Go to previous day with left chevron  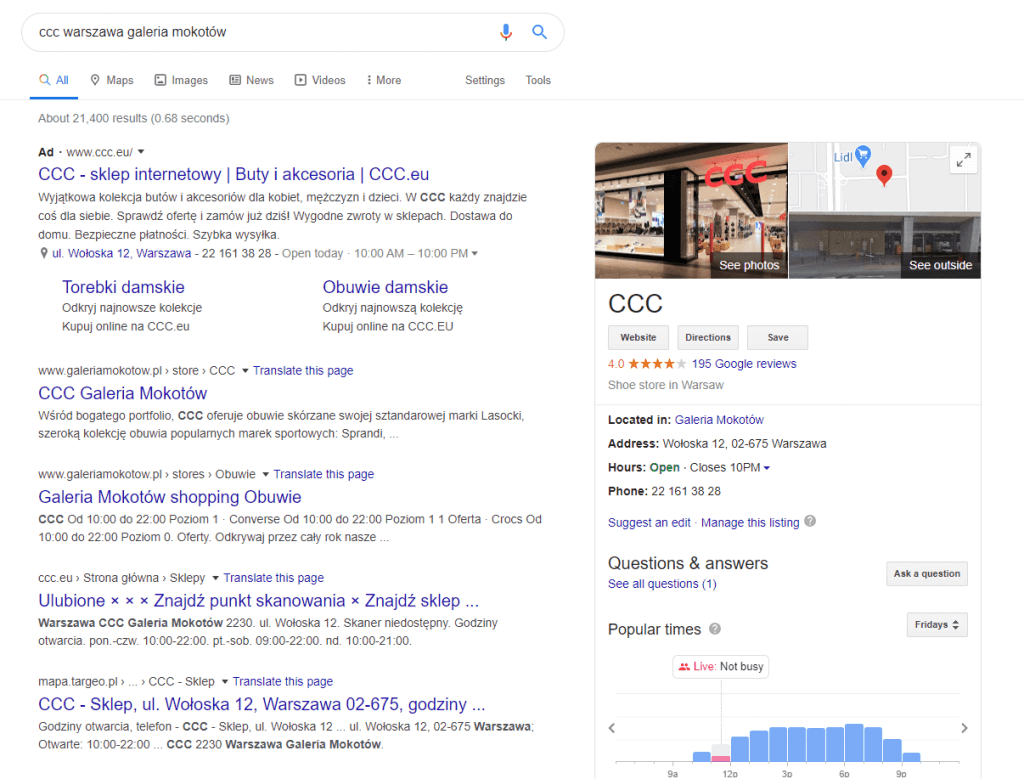[611, 728]
